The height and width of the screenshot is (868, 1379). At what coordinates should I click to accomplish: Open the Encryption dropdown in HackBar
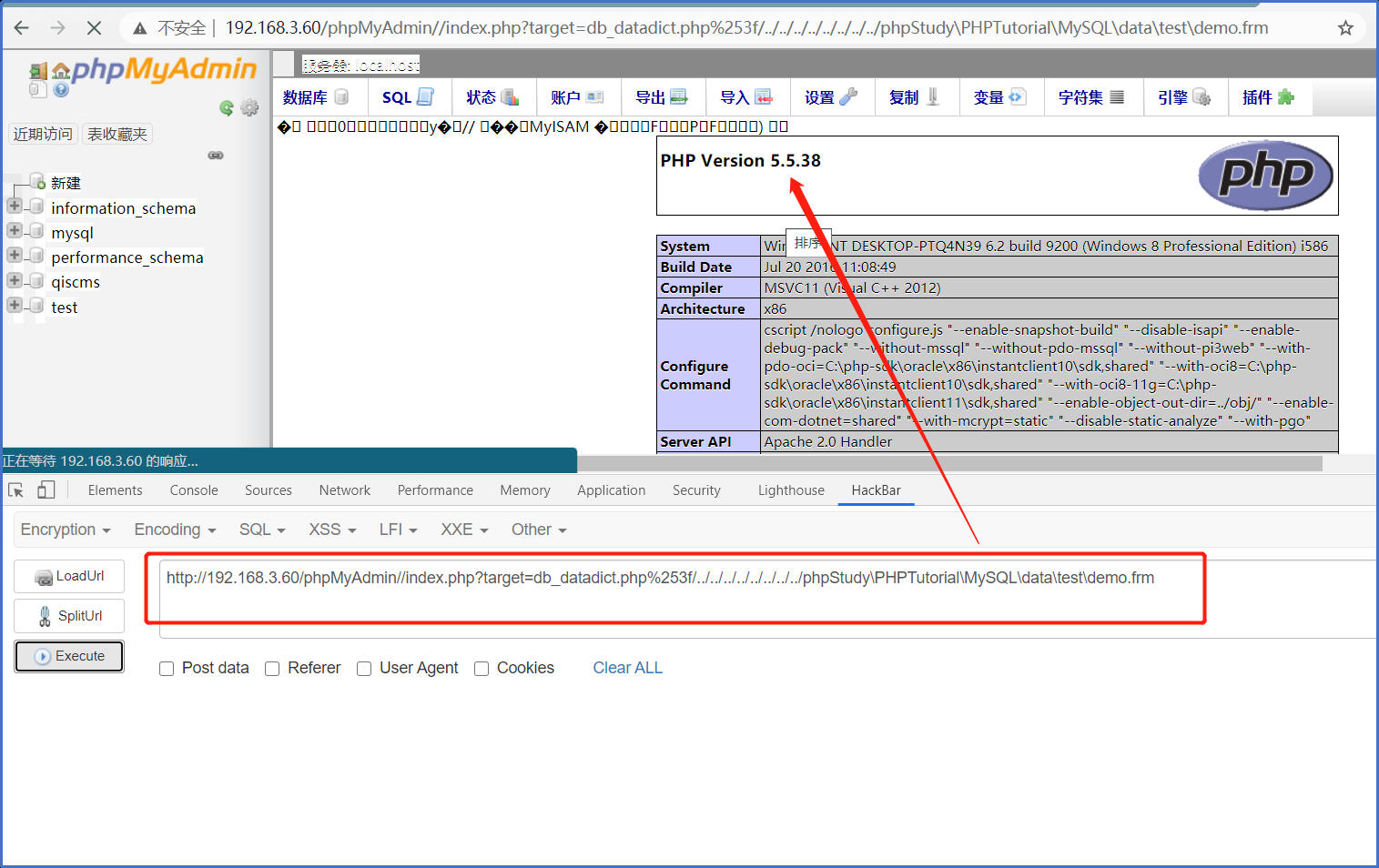(x=66, y=530)
